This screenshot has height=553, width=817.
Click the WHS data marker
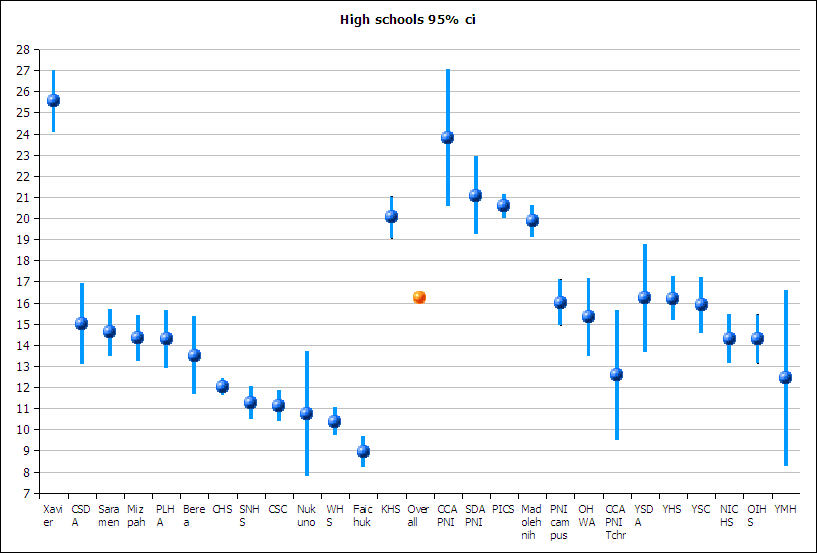pyautogui.click(x=335, y=421)
